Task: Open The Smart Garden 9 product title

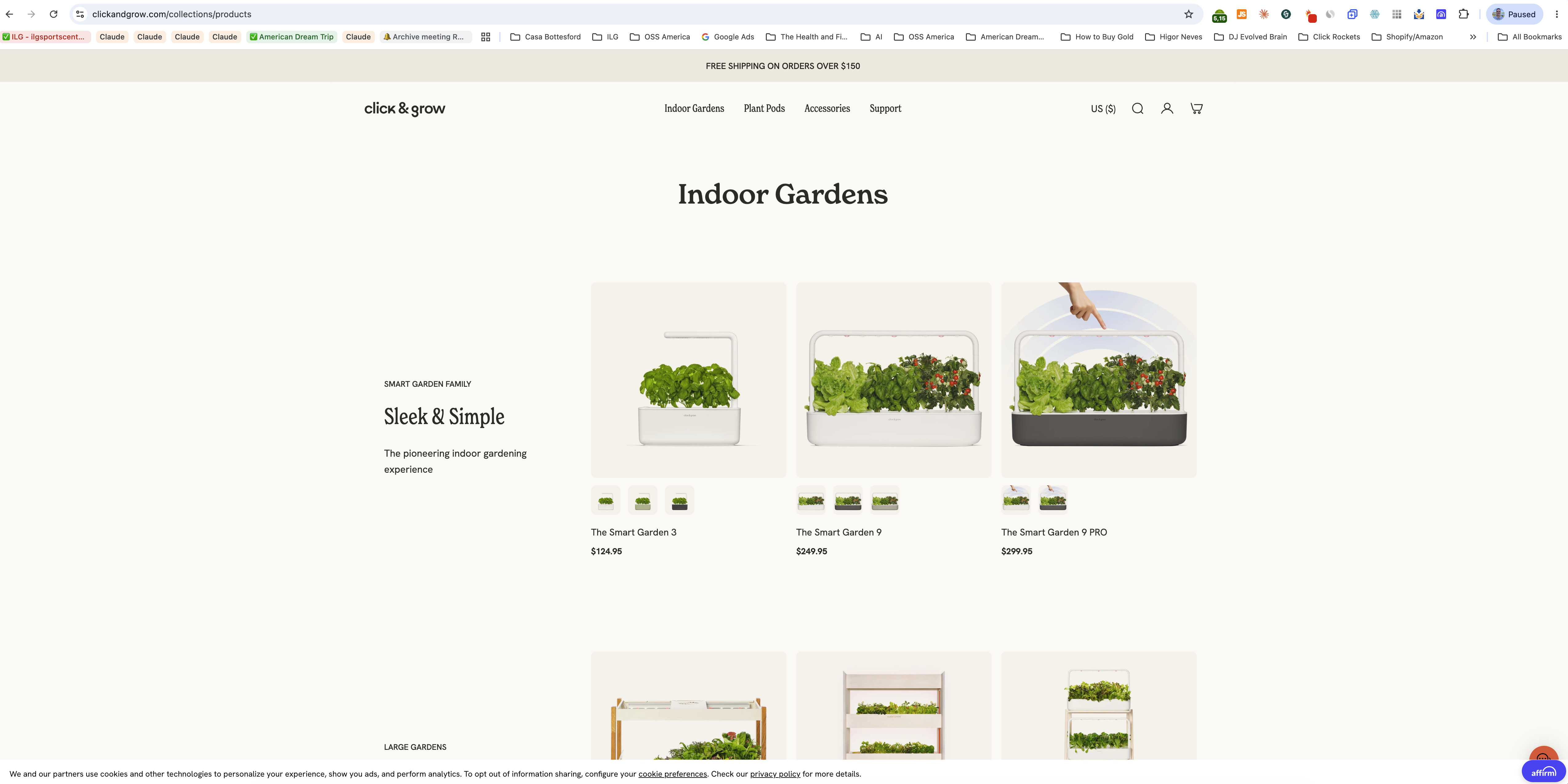Action: (839, 532)
